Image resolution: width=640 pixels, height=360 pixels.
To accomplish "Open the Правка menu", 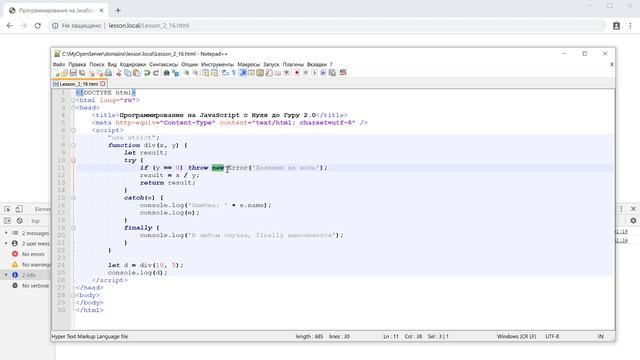I will (x=77, y=64).
